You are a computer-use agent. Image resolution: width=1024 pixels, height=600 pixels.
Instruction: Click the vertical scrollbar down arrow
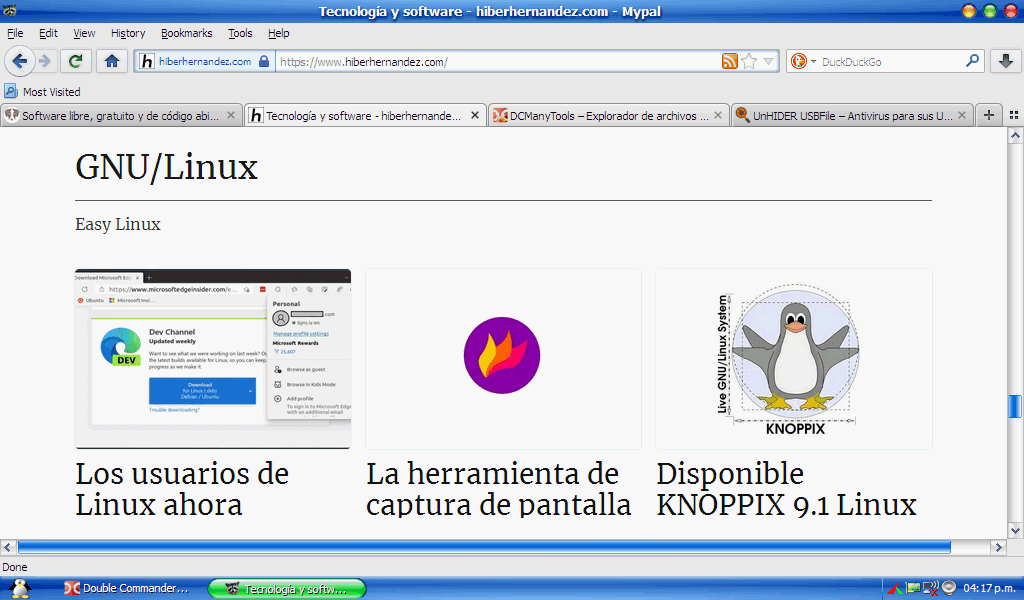click(1015, 530)
